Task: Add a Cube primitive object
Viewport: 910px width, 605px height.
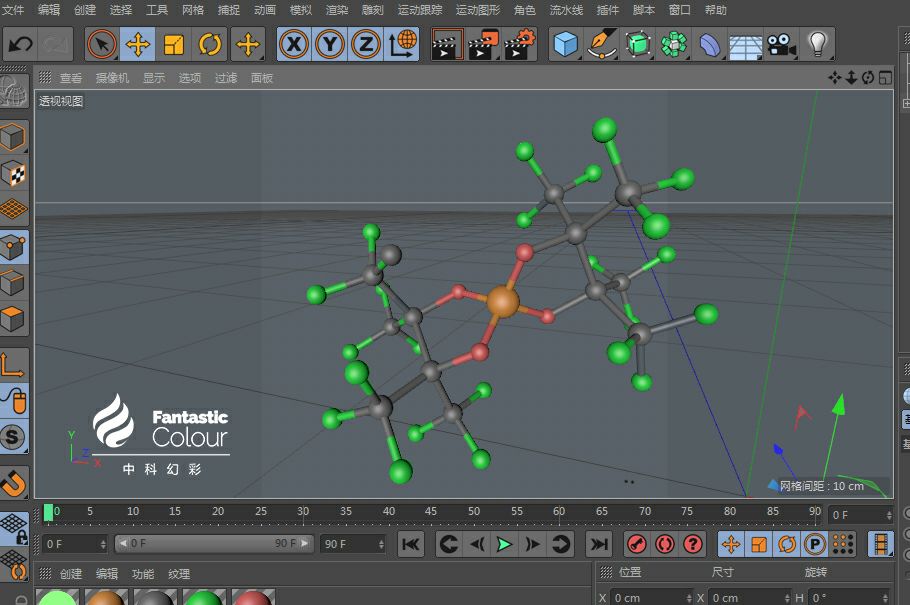Action: (567, 44)
